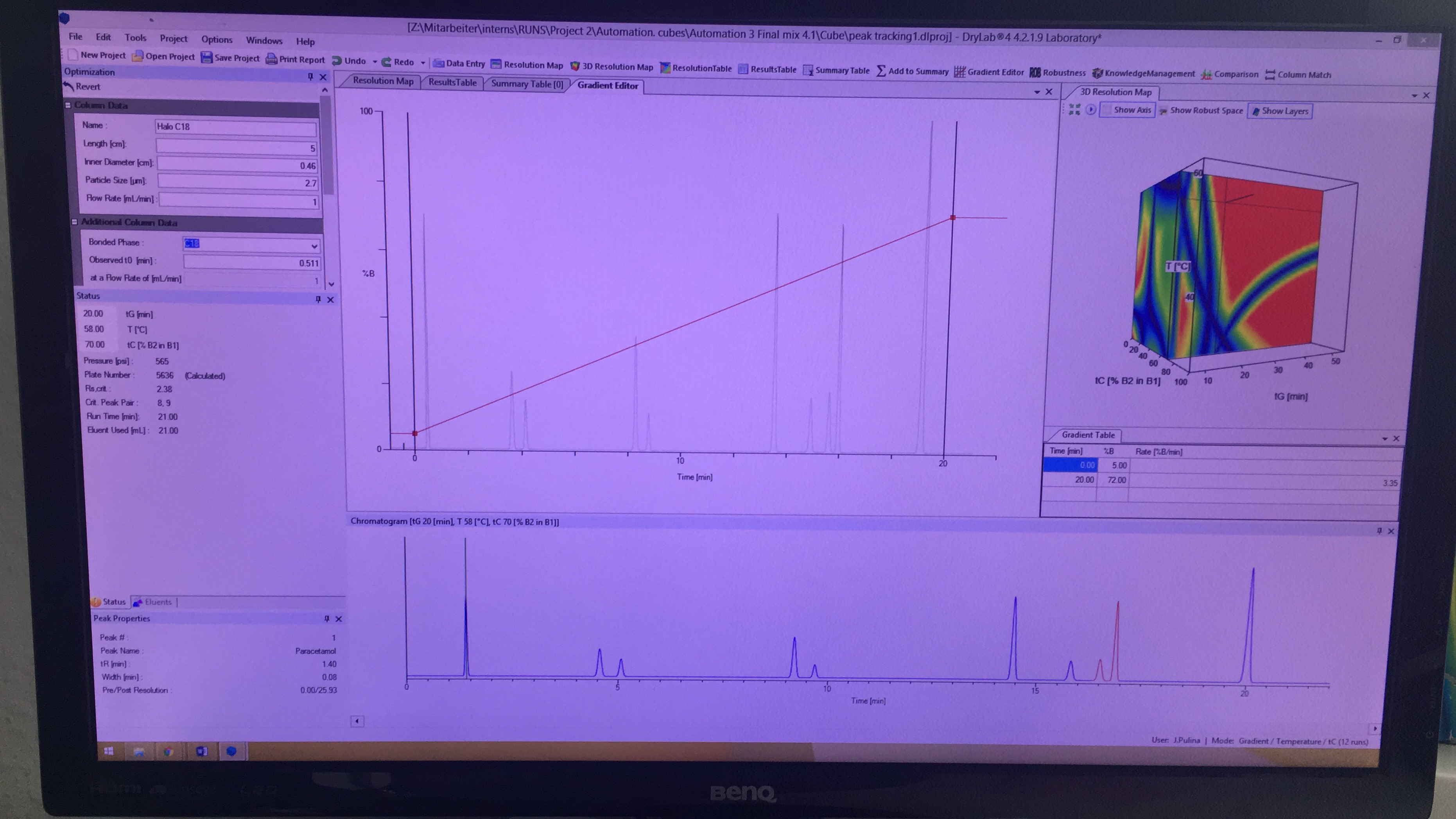
Task: Switch to the Summary Table [0] tab
Action: (526, 84)
